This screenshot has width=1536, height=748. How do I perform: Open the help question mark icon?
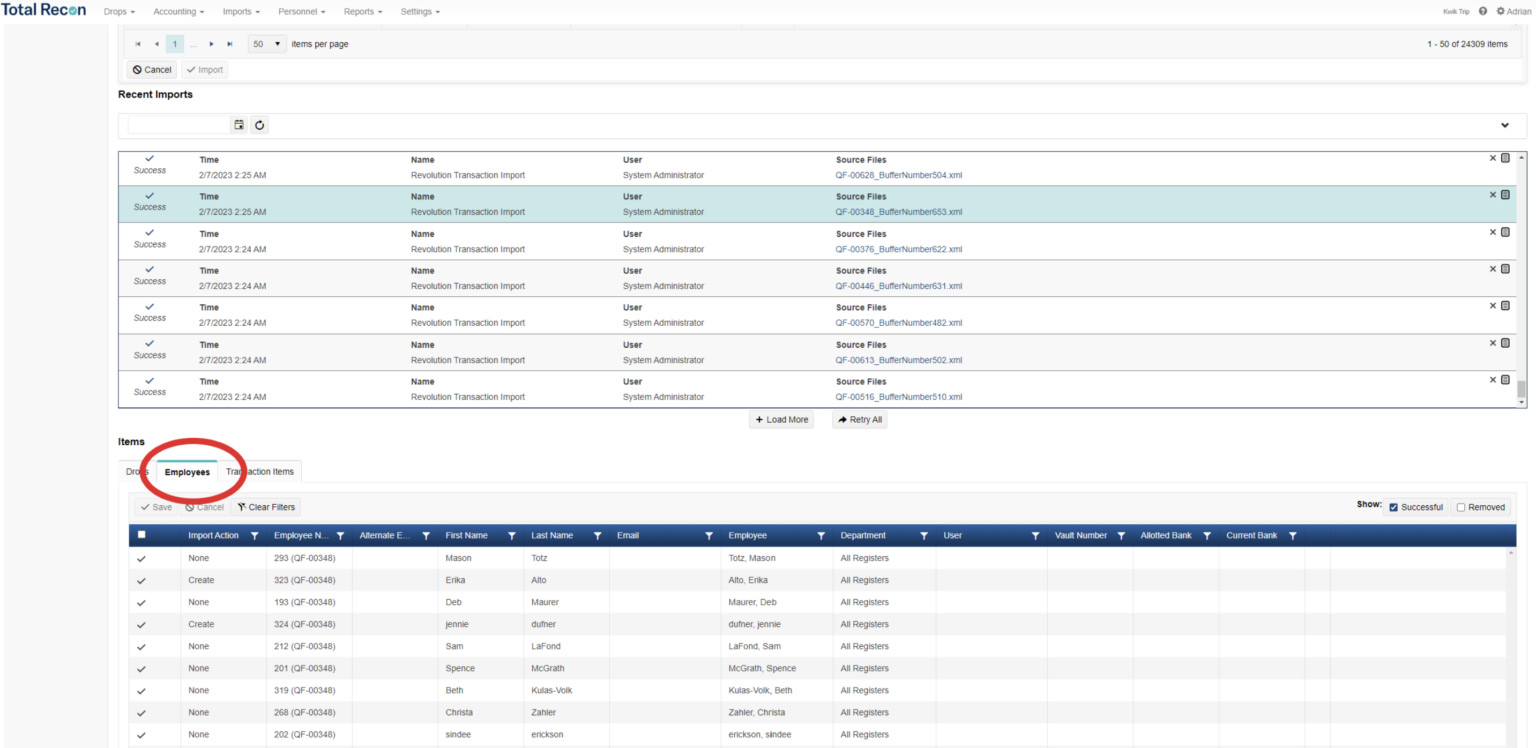(1483, 11)
